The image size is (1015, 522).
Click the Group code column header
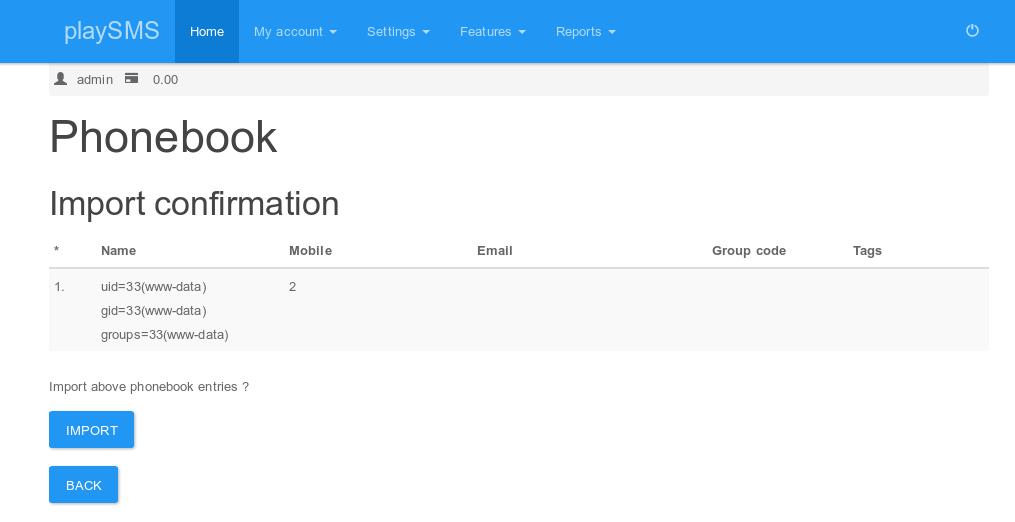(x=748, y=251)
